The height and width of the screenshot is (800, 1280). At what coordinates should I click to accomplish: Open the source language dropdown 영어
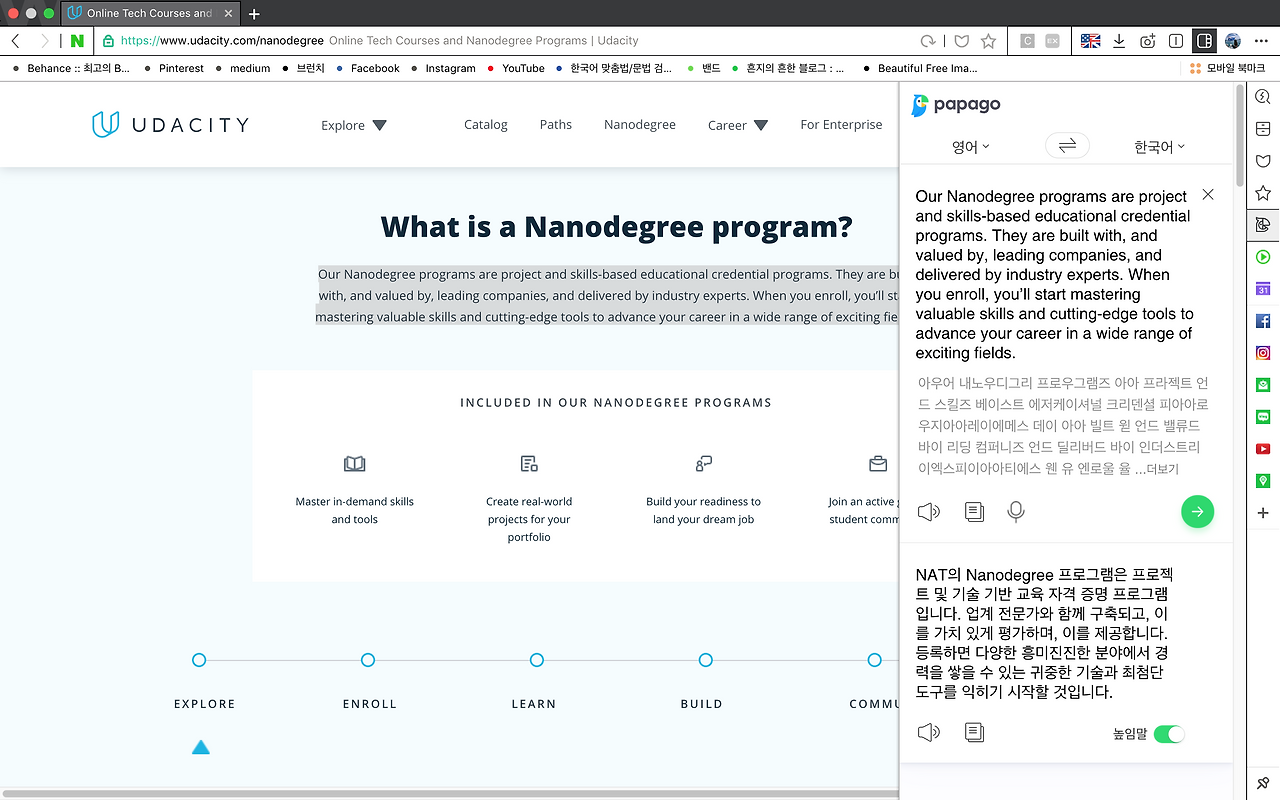pyautogui.click(x=970, y=147)
